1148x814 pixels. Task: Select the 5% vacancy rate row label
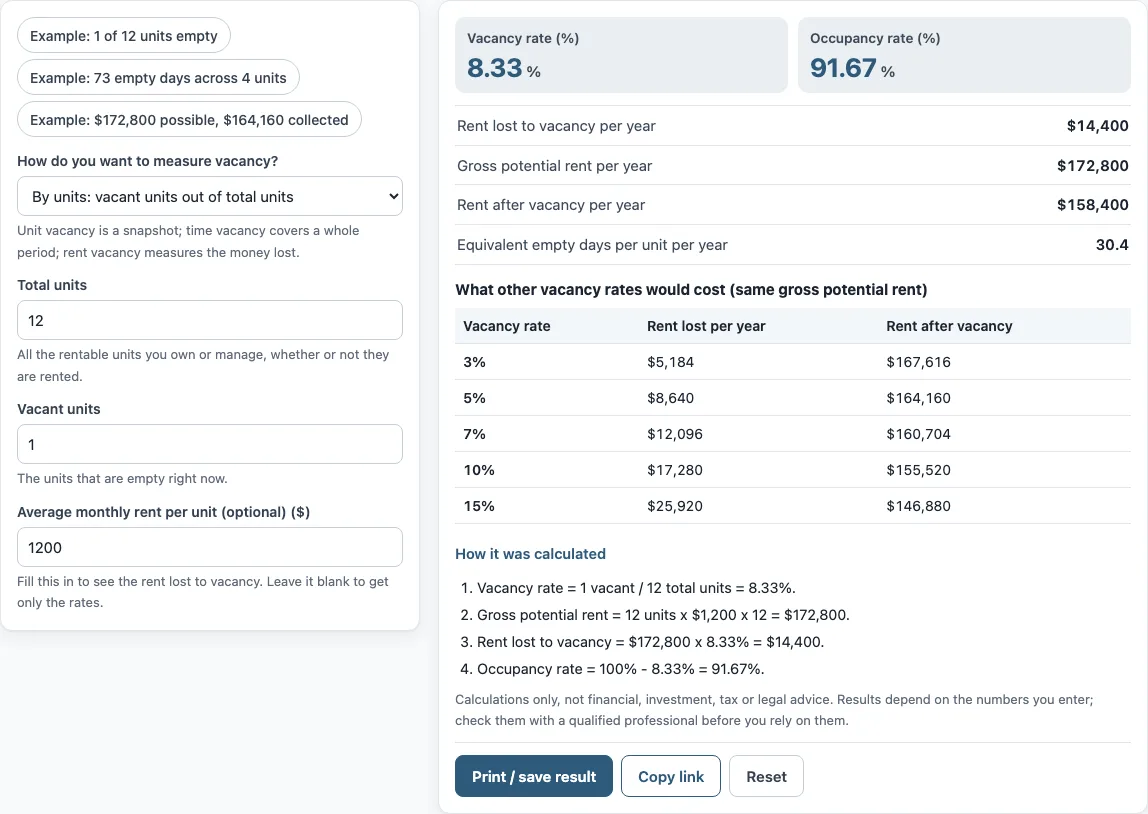tap(474, 397)
